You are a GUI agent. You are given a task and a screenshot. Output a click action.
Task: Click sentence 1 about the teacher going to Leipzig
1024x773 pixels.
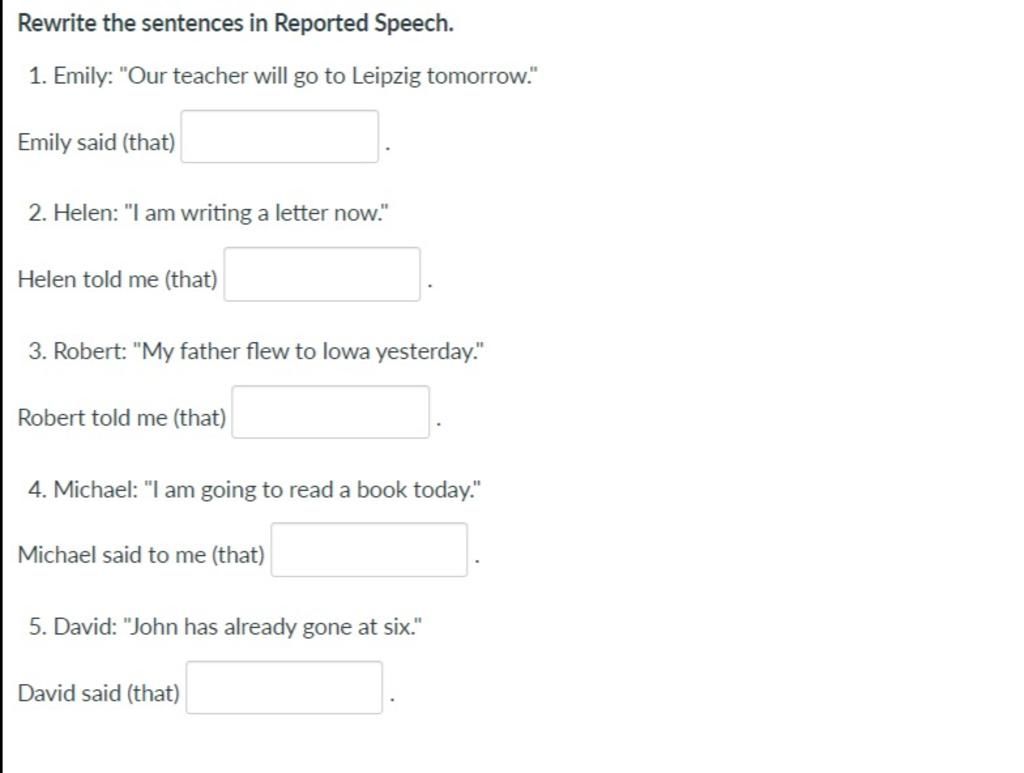(x=283, y=76)
